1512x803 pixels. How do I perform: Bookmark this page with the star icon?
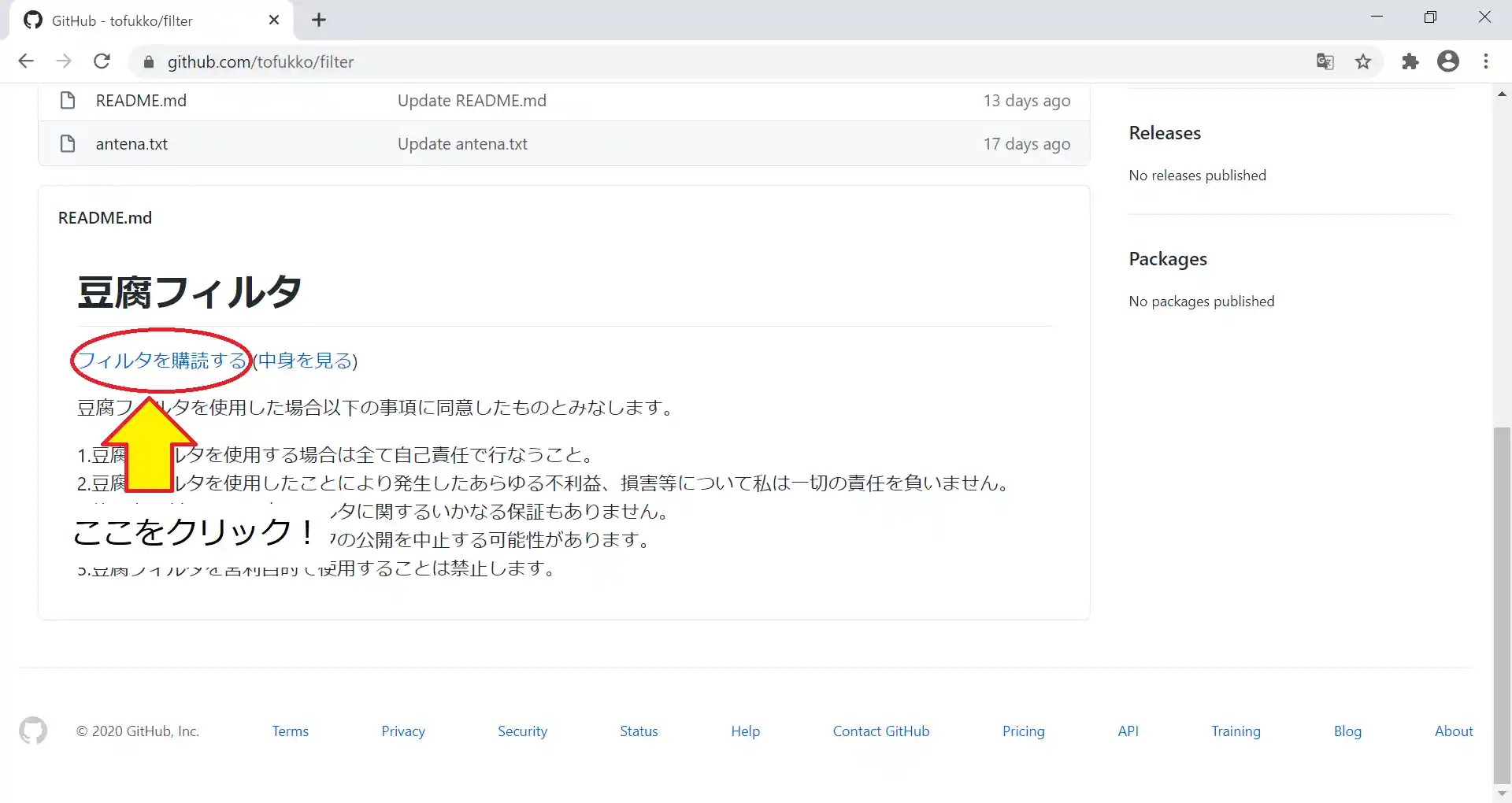(1363, 61)
